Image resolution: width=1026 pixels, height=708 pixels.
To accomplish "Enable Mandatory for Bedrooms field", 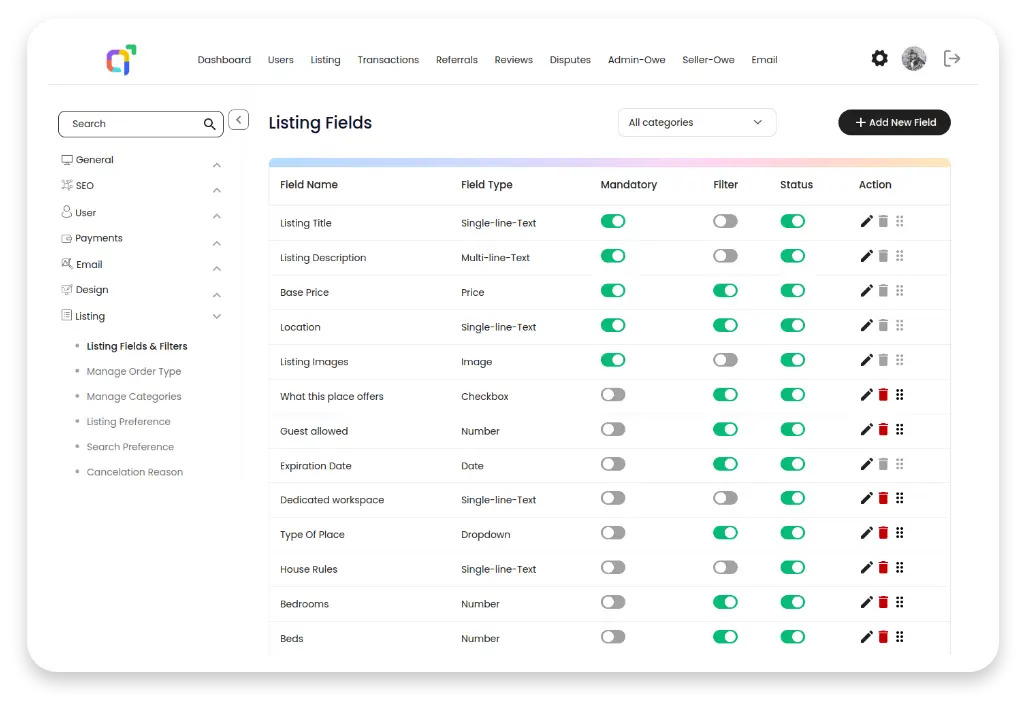I will pos(613,602).
